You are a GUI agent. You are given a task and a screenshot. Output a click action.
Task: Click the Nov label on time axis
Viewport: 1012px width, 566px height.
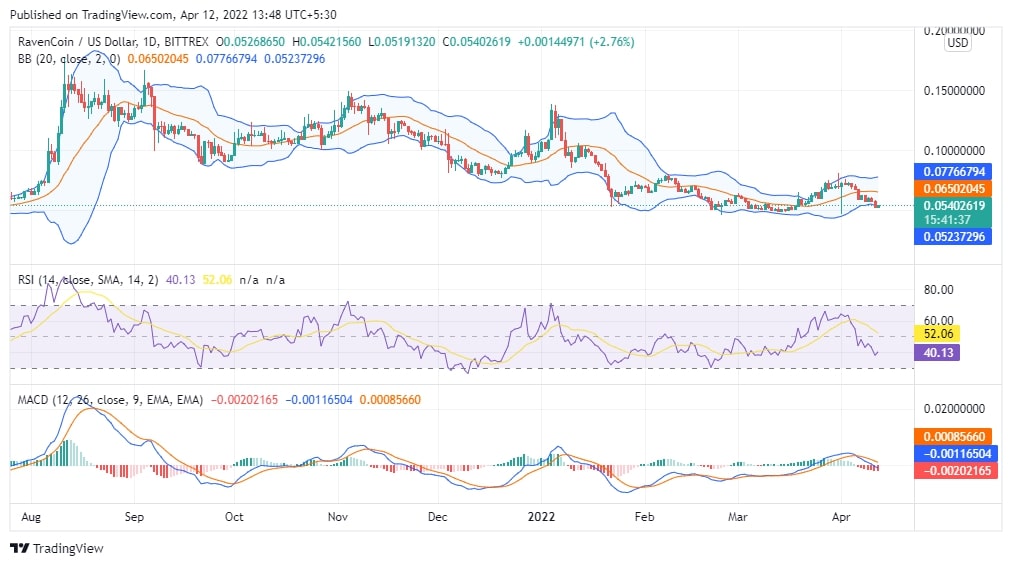tap(338, 517)
